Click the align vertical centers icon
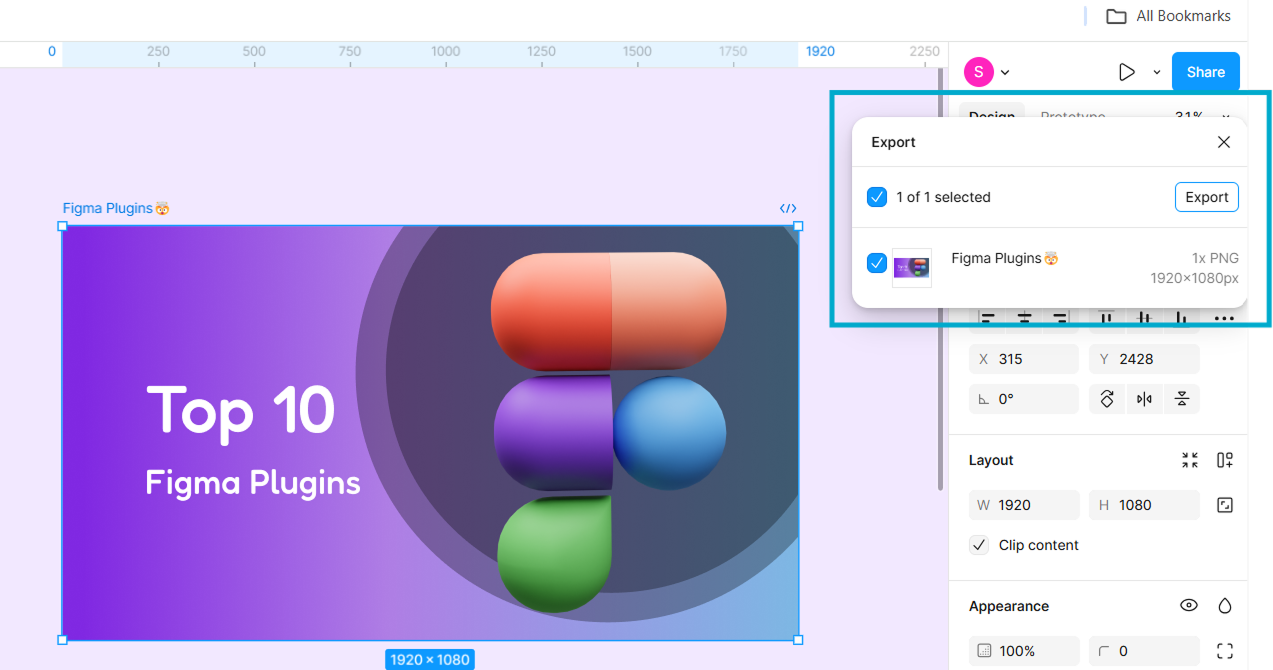1273x670 pixels. [x=1144, y=318]
